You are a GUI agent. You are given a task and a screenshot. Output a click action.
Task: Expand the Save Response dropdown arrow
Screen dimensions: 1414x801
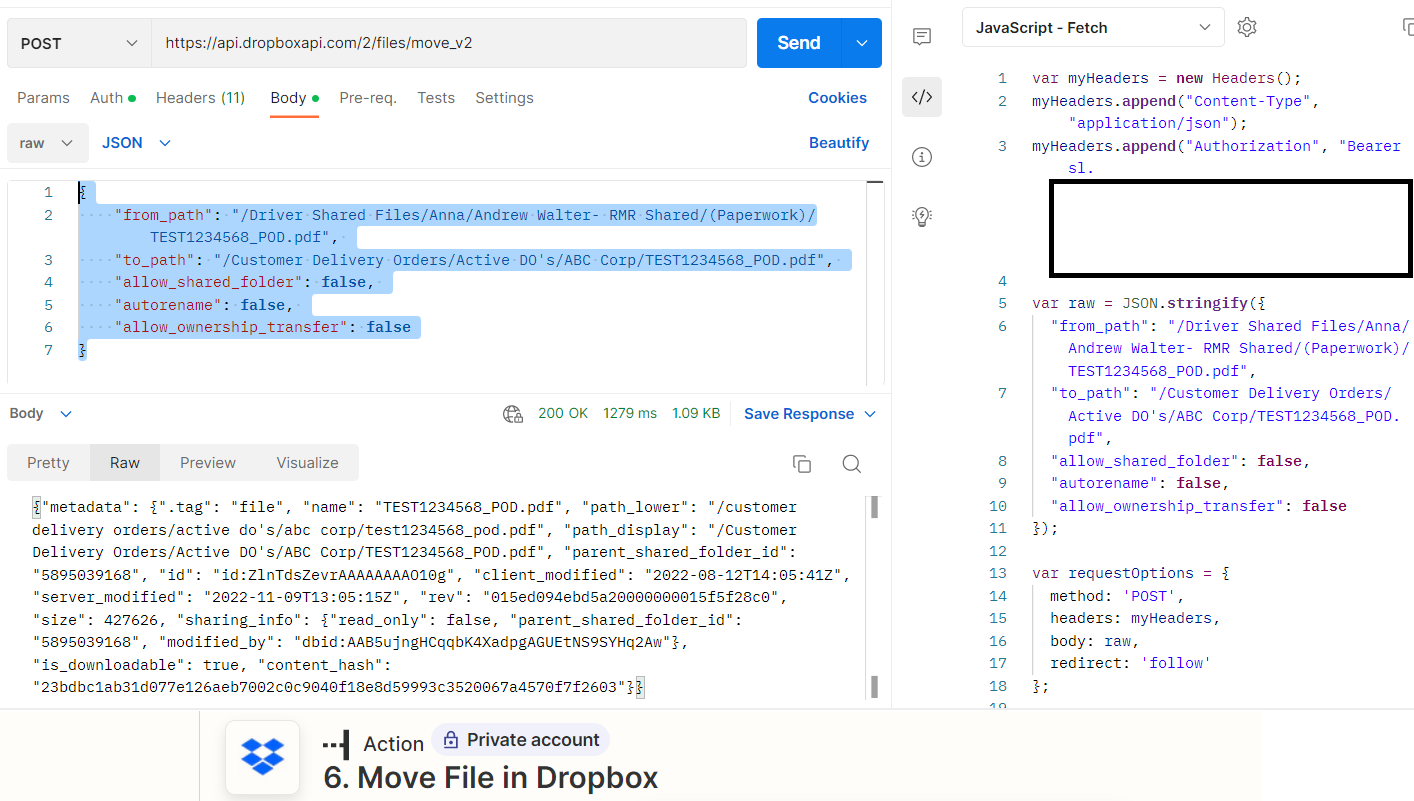click(x=870, y=414)
